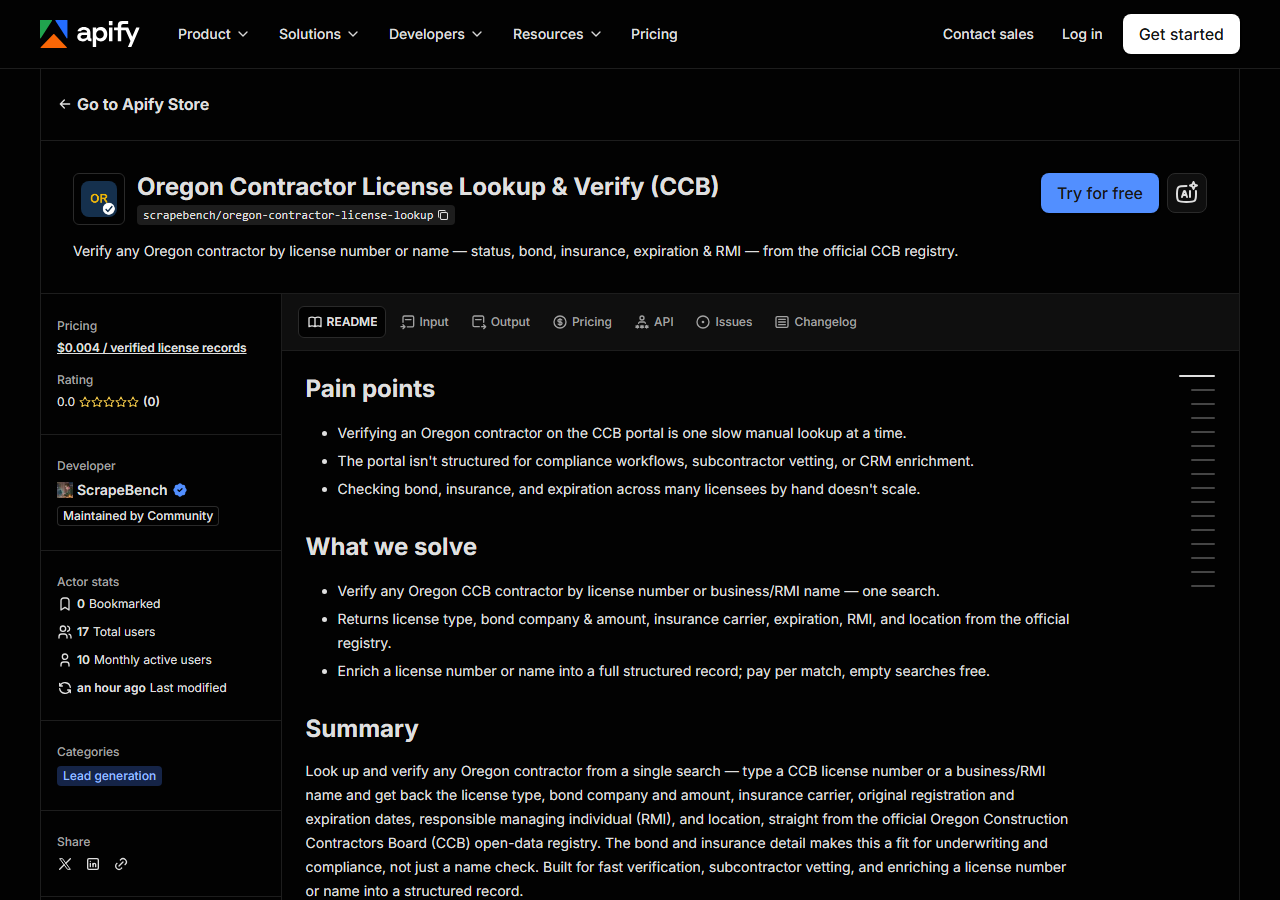Click the $0.004 / verified license records link
Image resolution: width=1280 pixels, height=900 pixels.
tap(152, 348)
